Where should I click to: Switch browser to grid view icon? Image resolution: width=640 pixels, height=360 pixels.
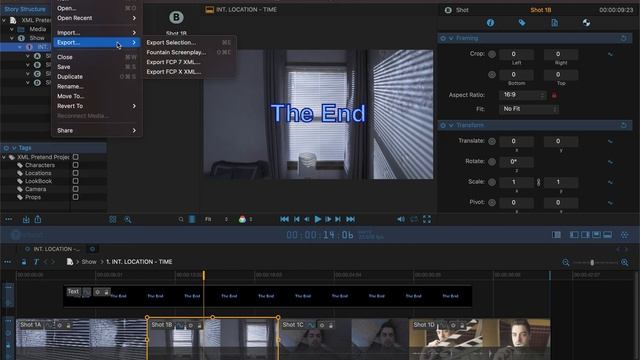coord(113,220)
